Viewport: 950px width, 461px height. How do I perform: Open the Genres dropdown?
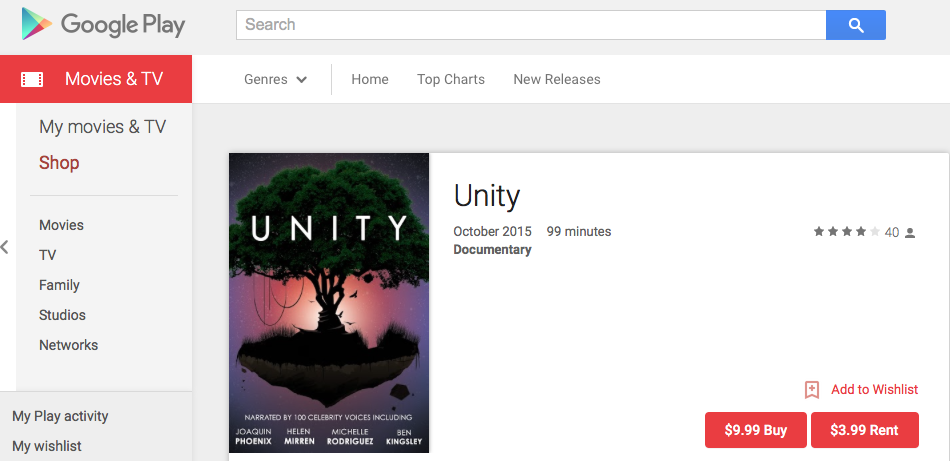point(276,79)
